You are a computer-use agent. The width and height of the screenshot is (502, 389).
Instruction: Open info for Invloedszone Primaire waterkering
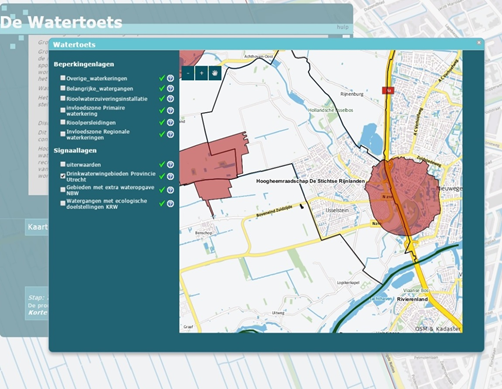[170, 111]
